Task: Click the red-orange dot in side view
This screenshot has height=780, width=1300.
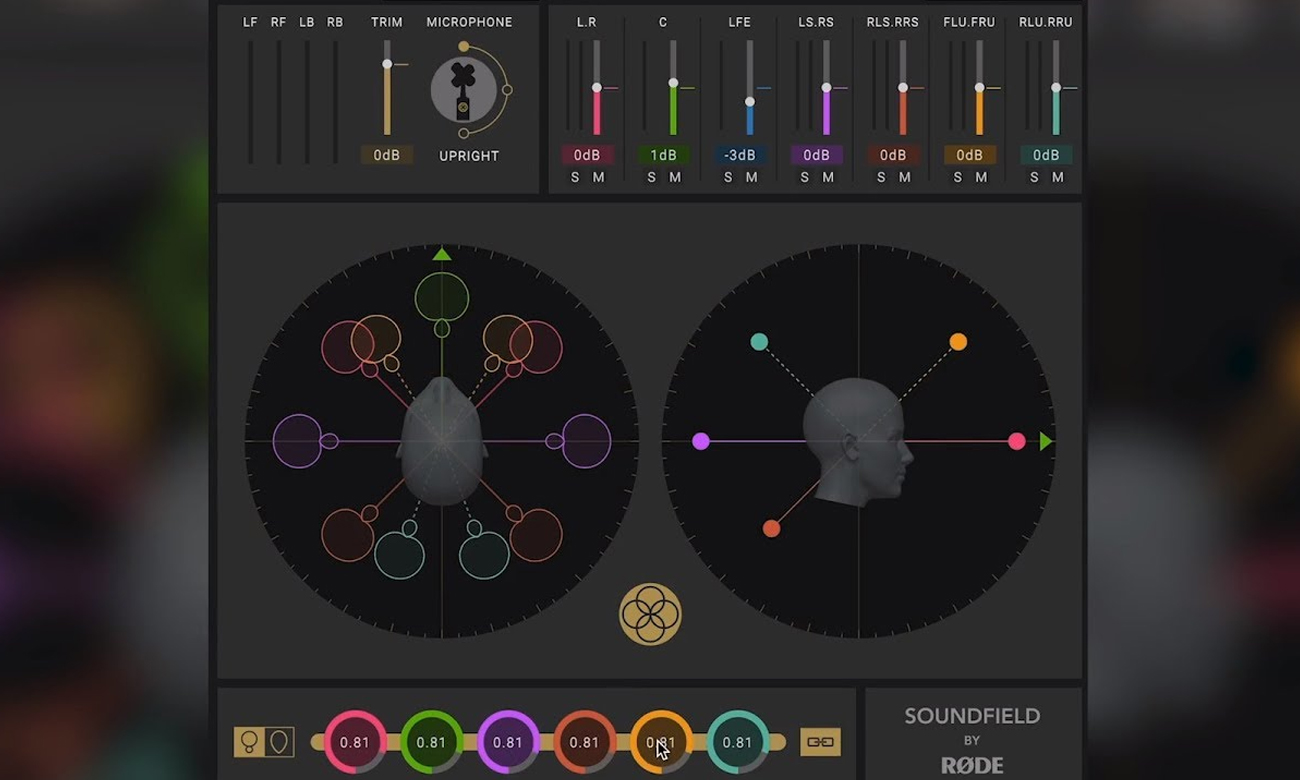Action: (771, 528)
